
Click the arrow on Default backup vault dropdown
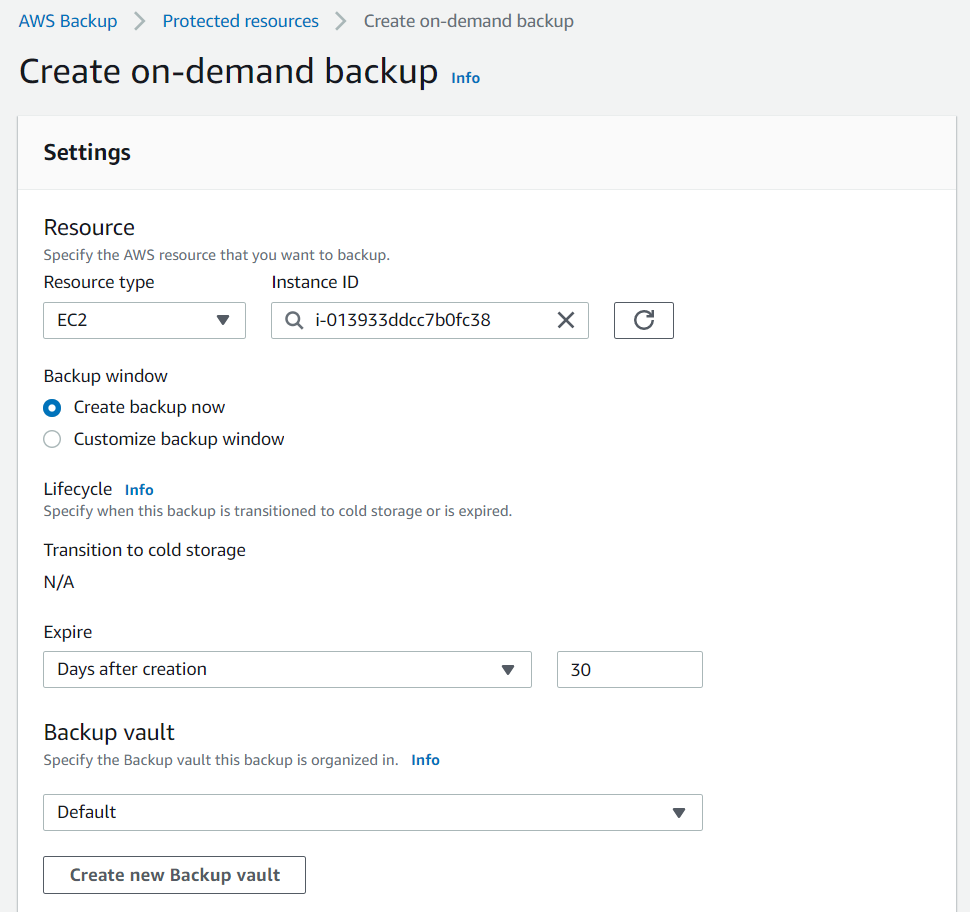click(679, 813)
